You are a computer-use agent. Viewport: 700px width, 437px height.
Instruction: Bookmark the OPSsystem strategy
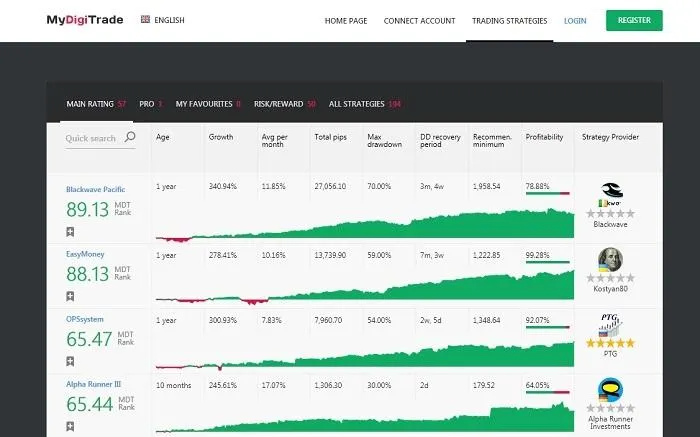pyautogui.click(x=70, y=361)
